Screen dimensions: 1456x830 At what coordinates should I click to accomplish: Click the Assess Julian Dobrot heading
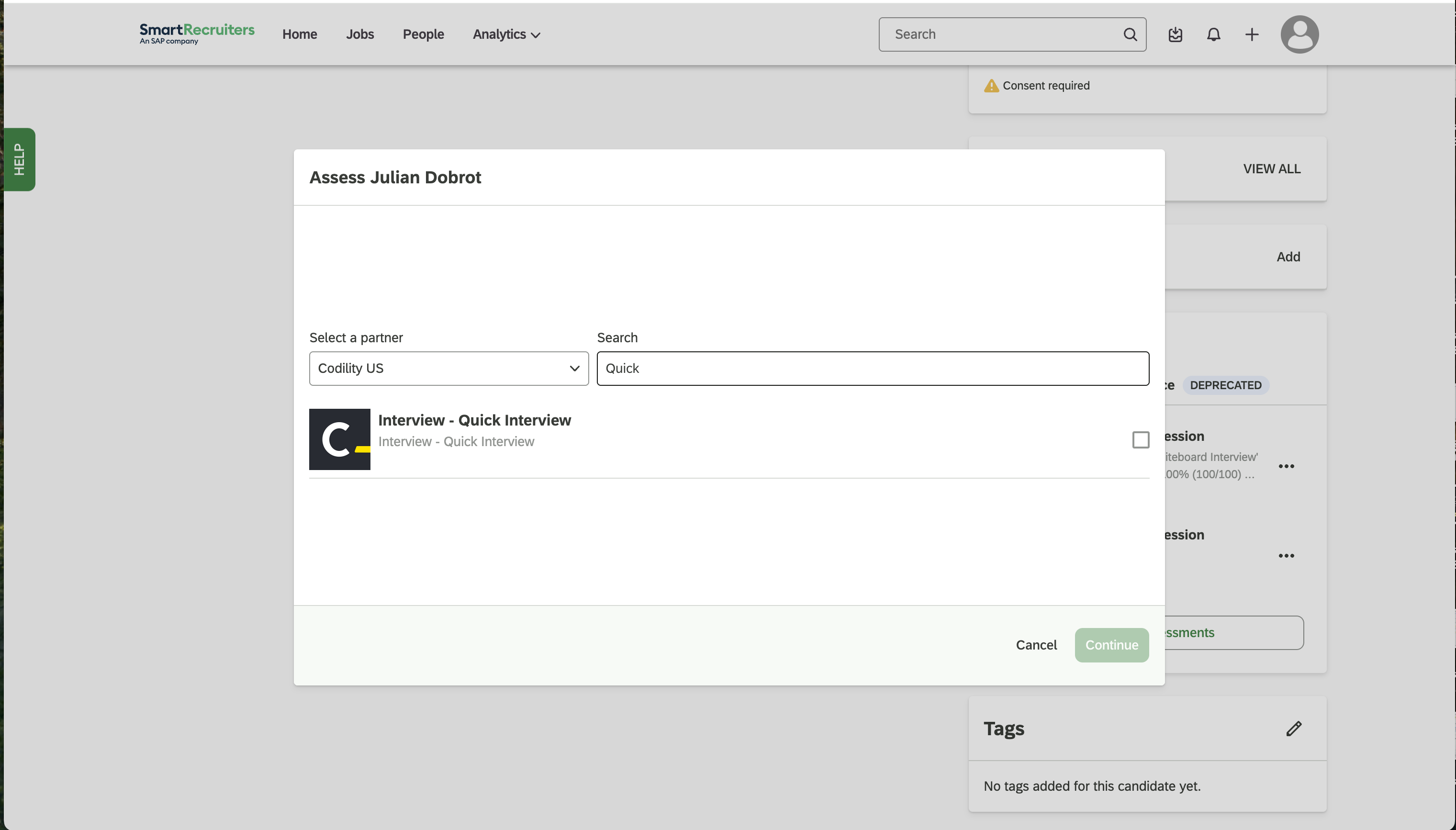395,177
